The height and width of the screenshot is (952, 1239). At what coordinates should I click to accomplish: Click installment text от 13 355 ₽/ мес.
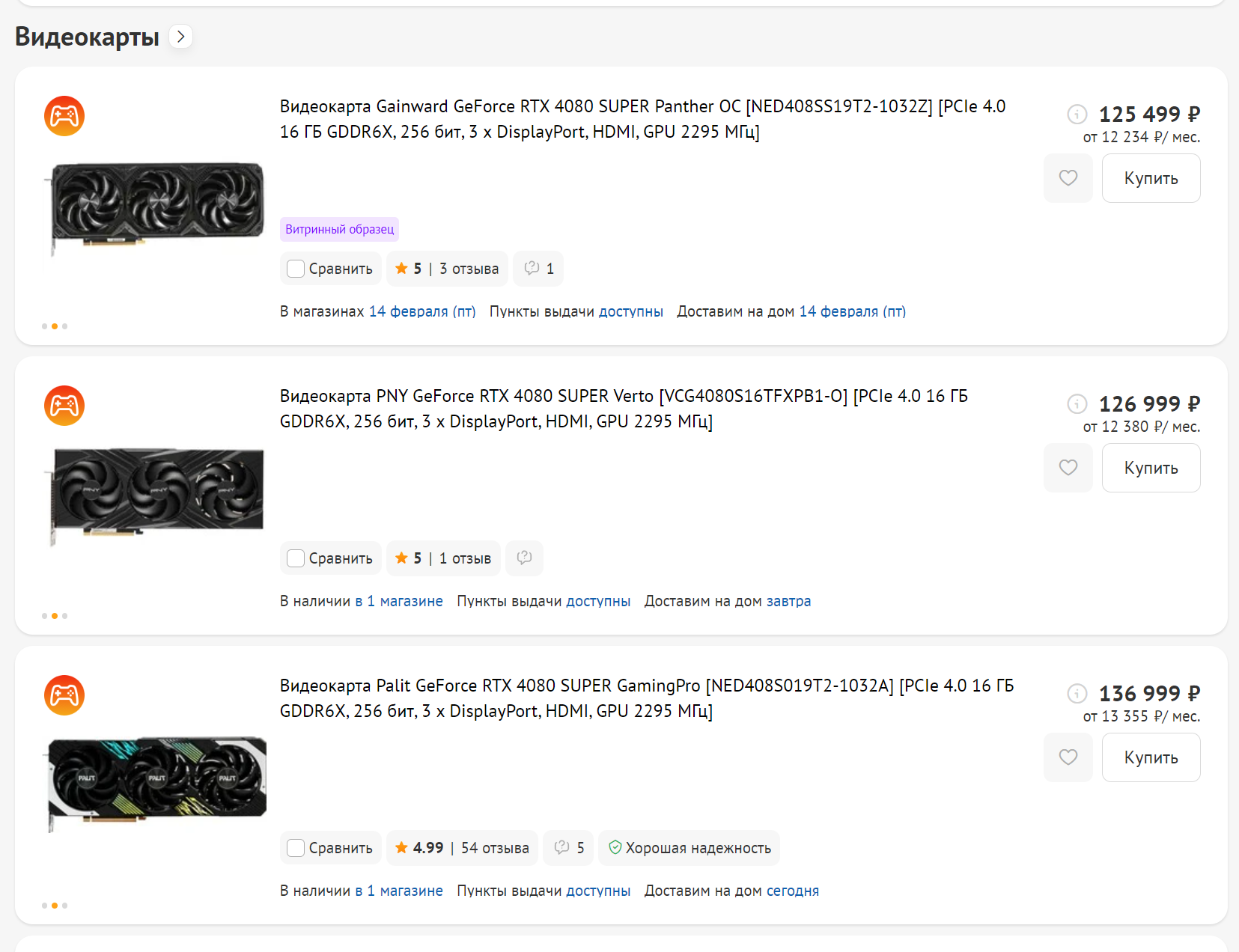pyautogui.click(x=1142, y=716)
